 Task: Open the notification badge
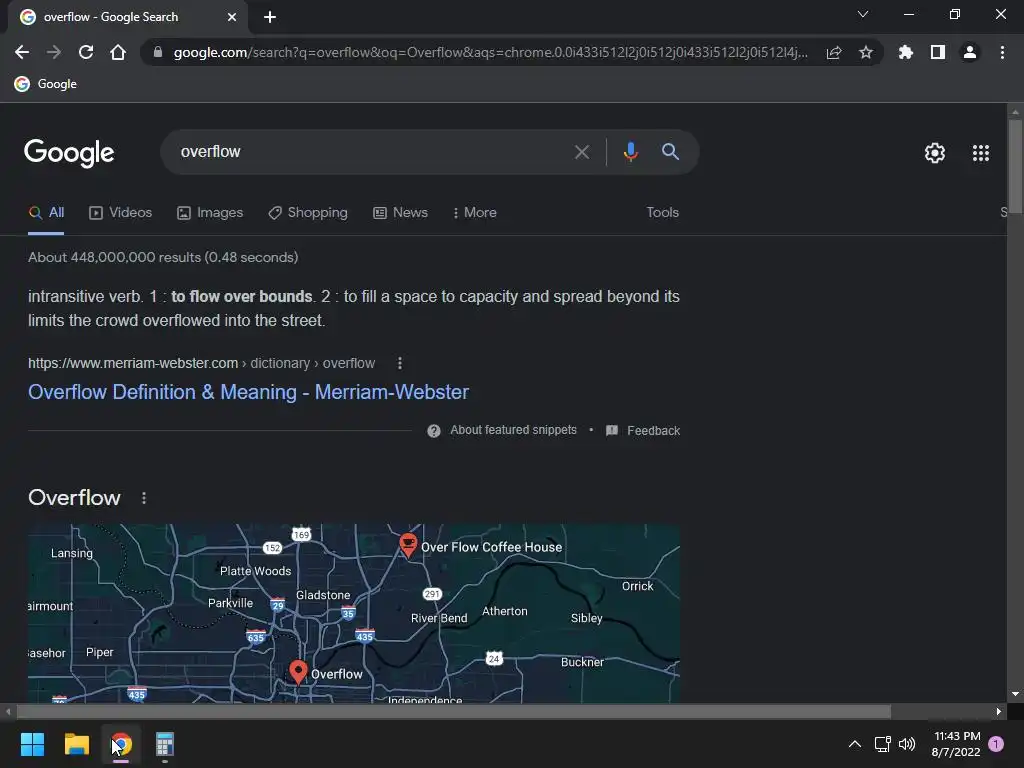[x=996, y=744]
